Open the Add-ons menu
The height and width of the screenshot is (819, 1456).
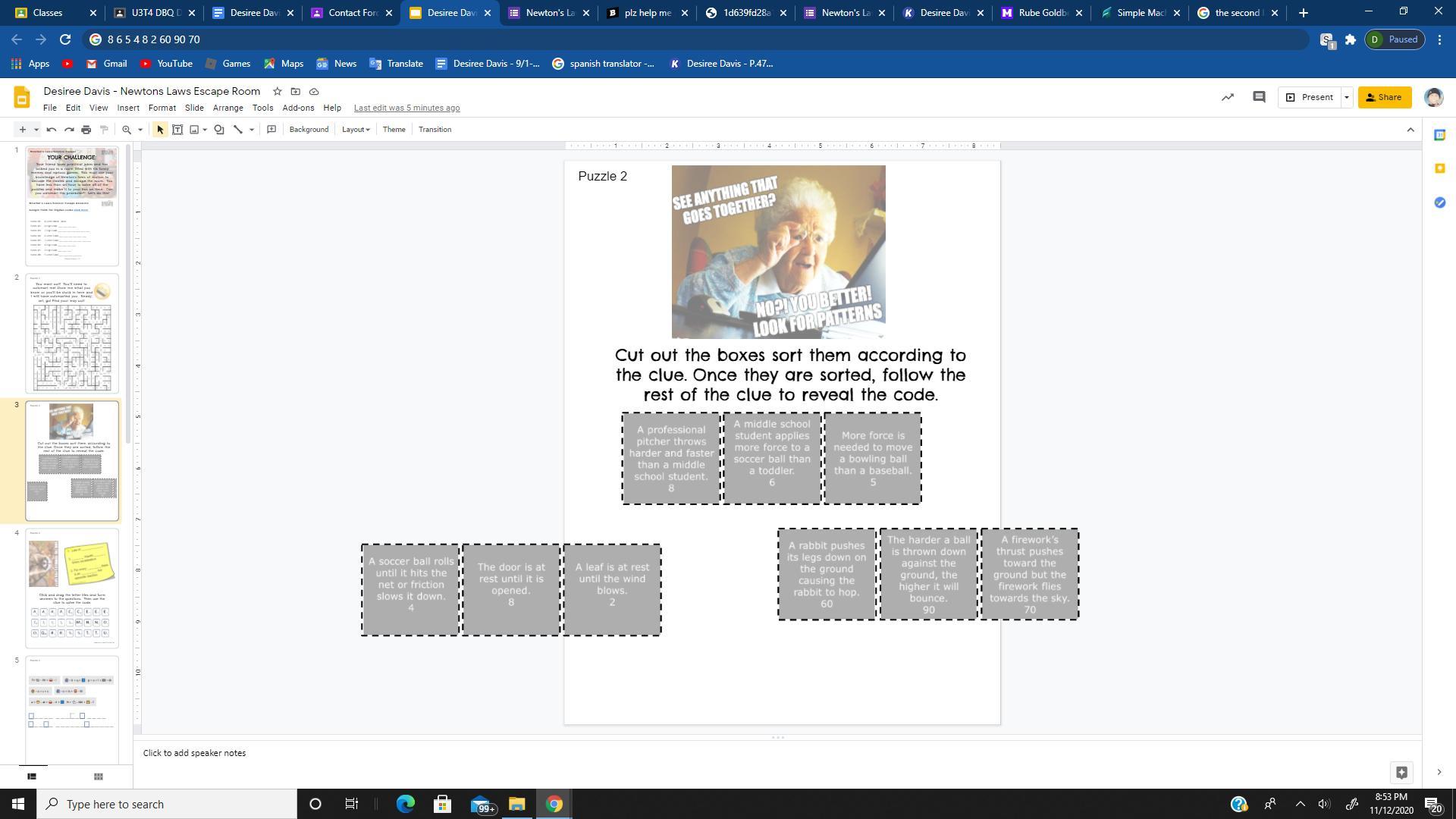tap(298, 108)
